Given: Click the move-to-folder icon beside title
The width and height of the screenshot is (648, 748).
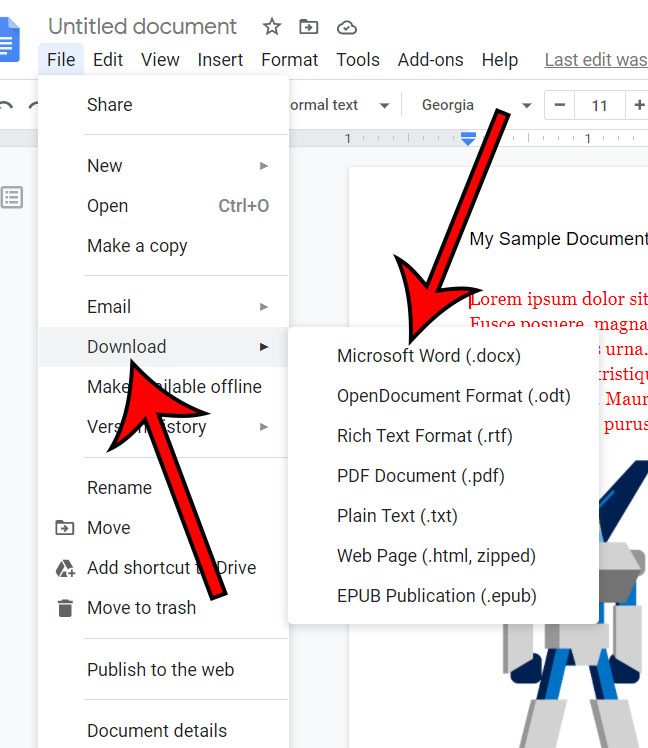Looking at the screenshot, I should coord(309,27).
